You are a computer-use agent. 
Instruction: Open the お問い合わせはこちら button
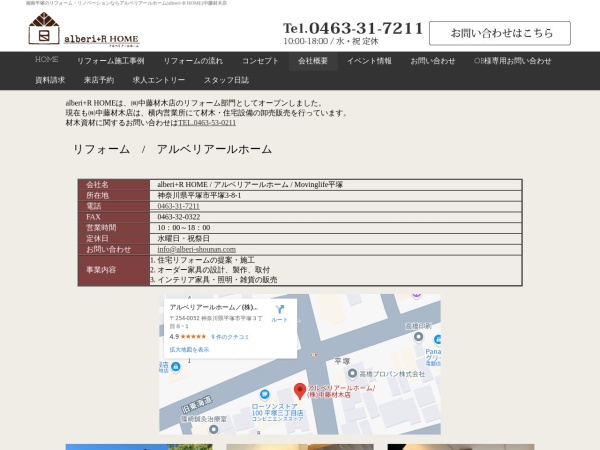(x=500, y=33)
